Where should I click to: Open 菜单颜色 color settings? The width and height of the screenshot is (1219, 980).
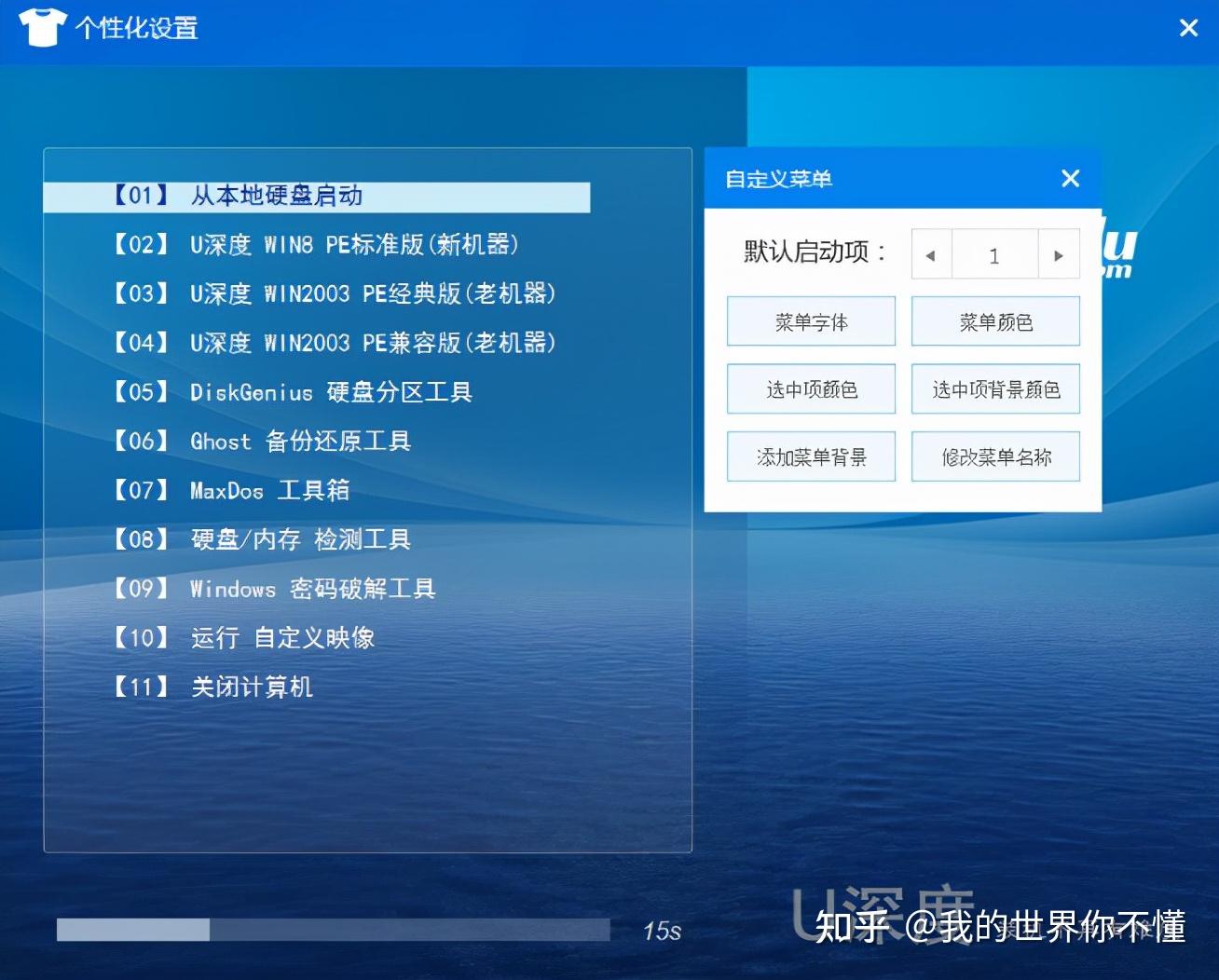point(995,321)
